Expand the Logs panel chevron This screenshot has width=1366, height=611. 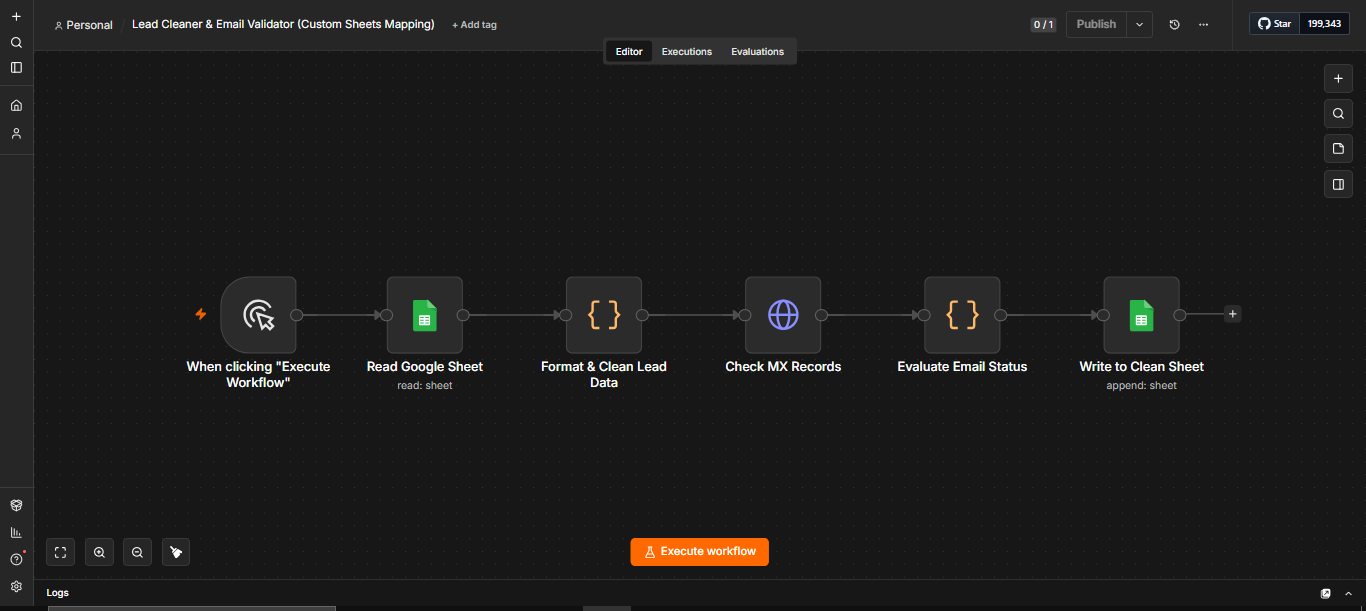1348,593
